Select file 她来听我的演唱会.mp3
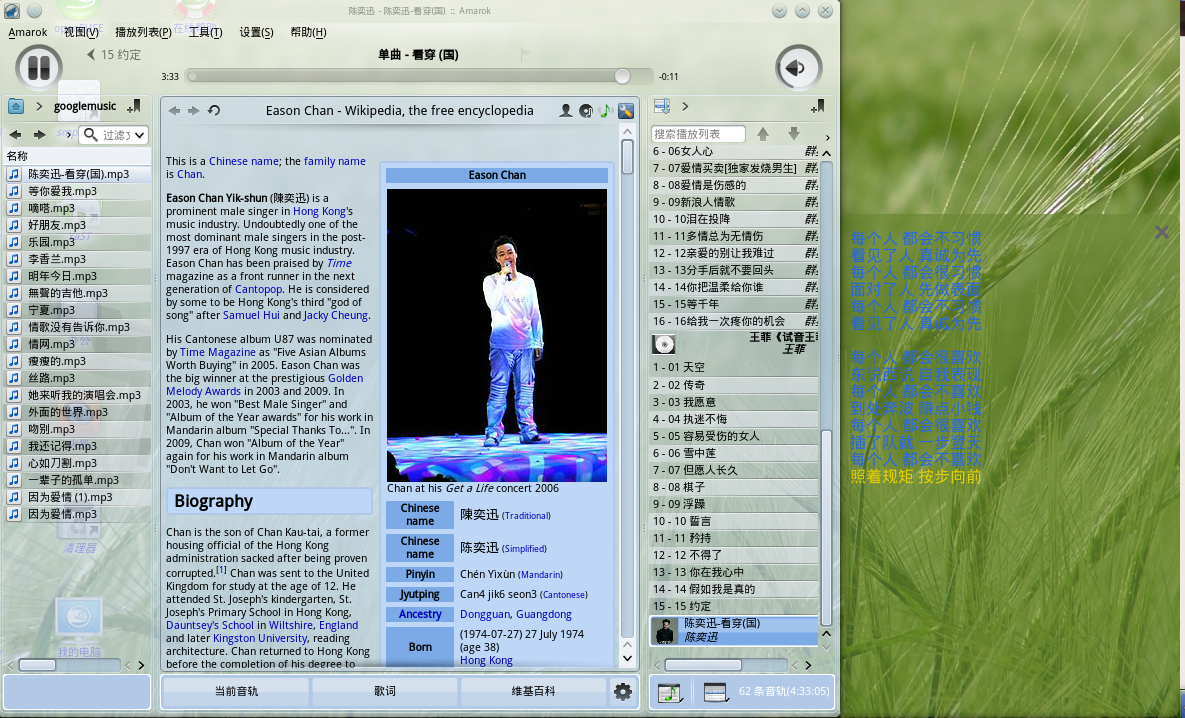This screenshot has height=718, width=1185. click(x=79, y=395)
